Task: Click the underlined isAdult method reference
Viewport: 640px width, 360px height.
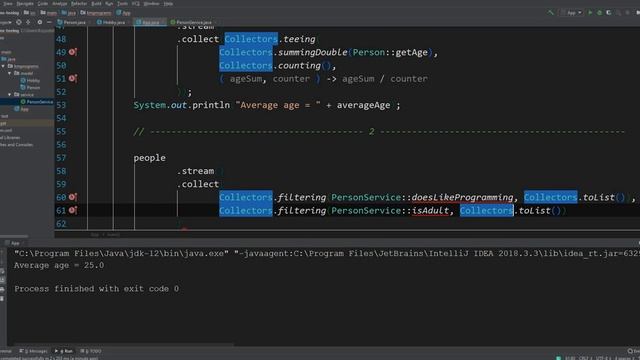Action: [430, 210]
